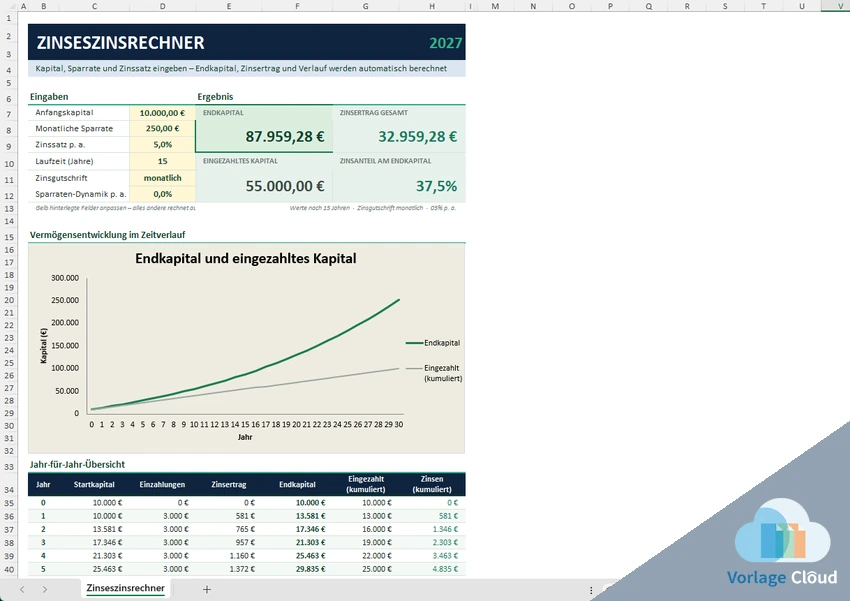Click the Startkapital table header
This screenshot has width=850, height=601.
coord(94,484)
